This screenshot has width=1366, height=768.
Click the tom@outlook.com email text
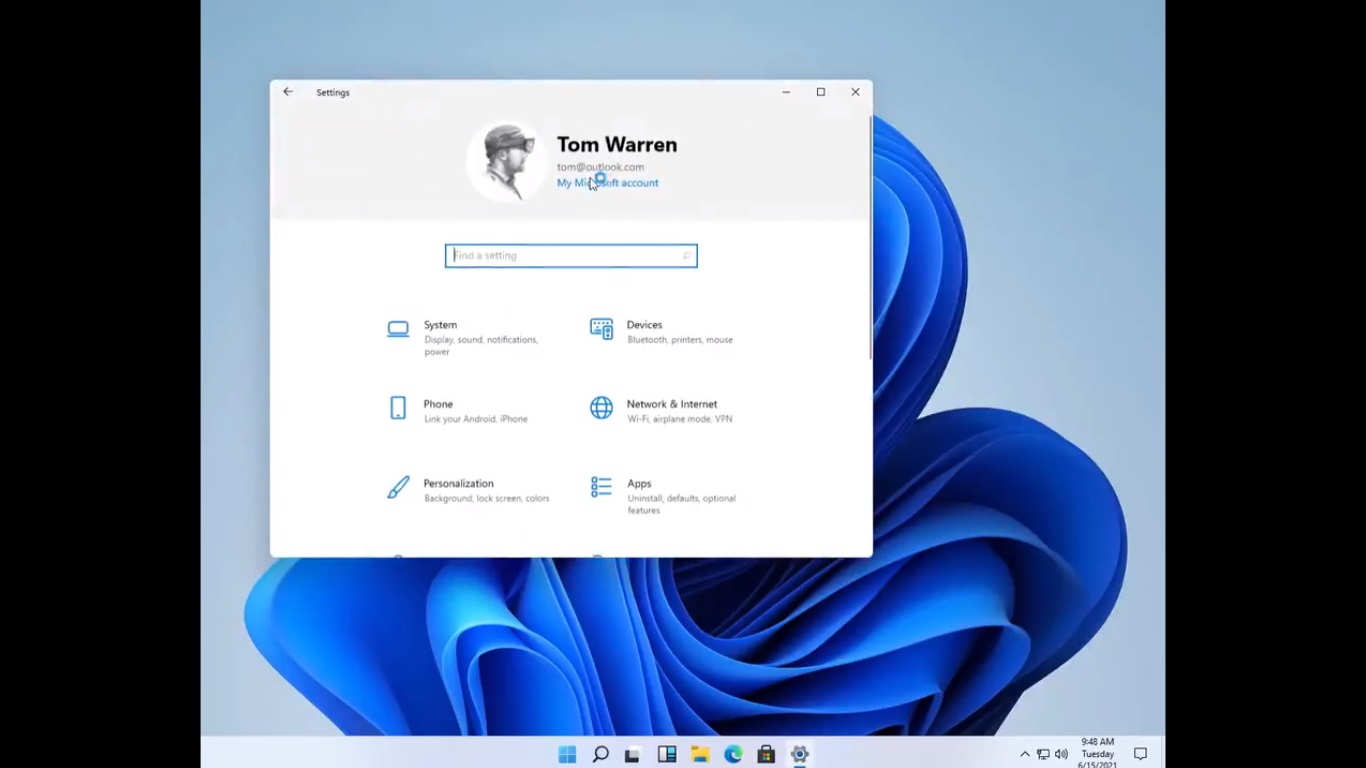tap(600, 167)
